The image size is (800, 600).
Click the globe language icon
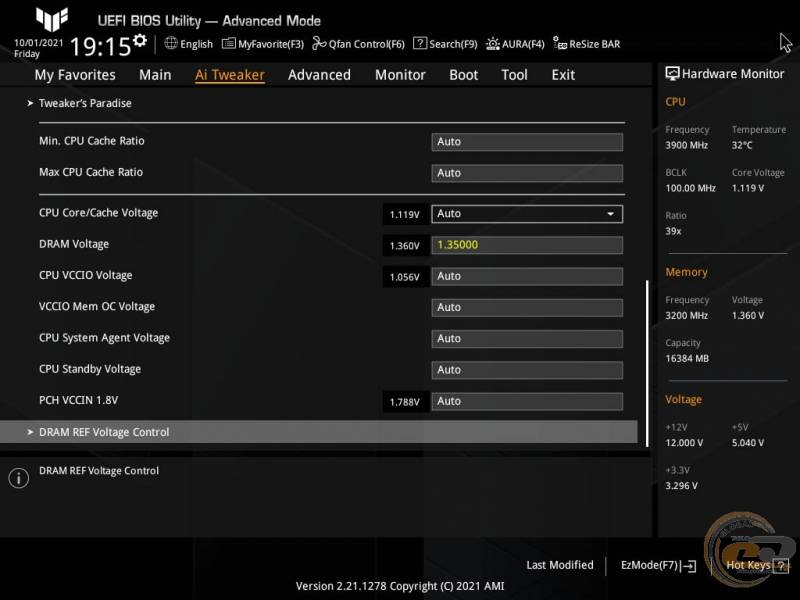click(x=171, y=43)
